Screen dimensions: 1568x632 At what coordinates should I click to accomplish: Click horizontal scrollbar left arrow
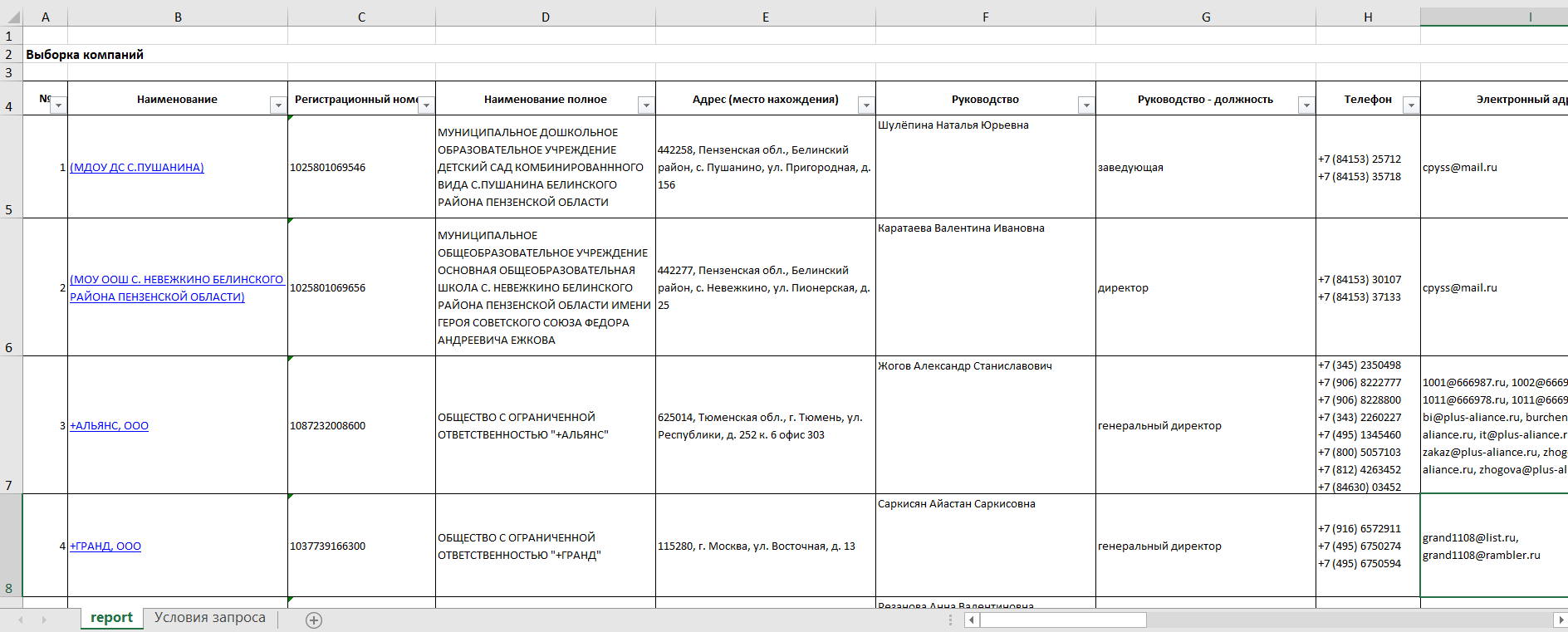pyautogui.click(x=971, y=620)
